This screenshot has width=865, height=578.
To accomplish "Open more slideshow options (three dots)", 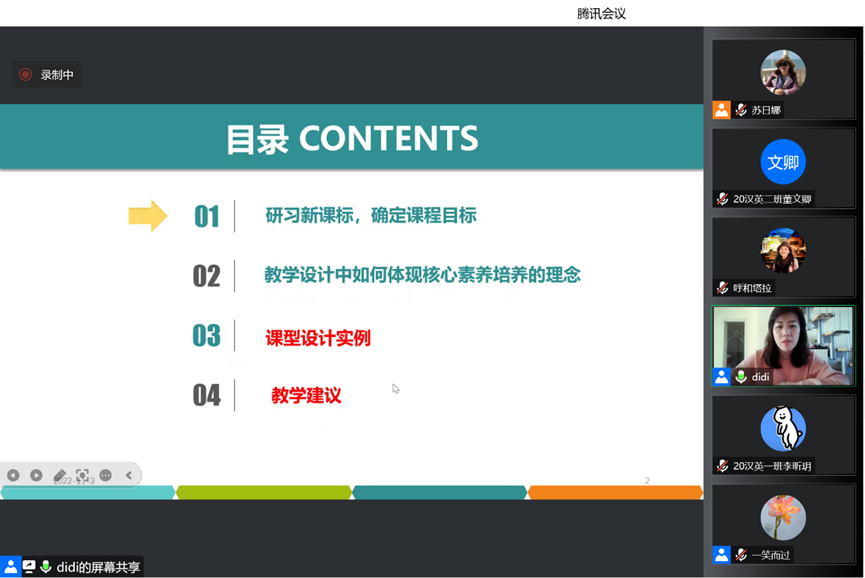I will click(x=106, y=475).
